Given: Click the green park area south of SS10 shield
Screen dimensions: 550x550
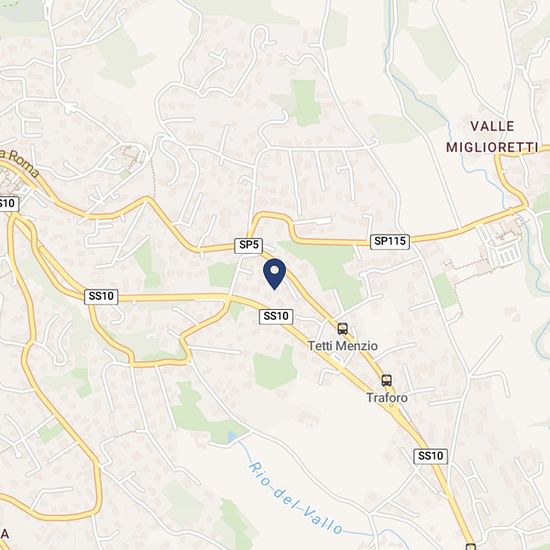Looking at the screenshot, I should [x=275, y=368].
